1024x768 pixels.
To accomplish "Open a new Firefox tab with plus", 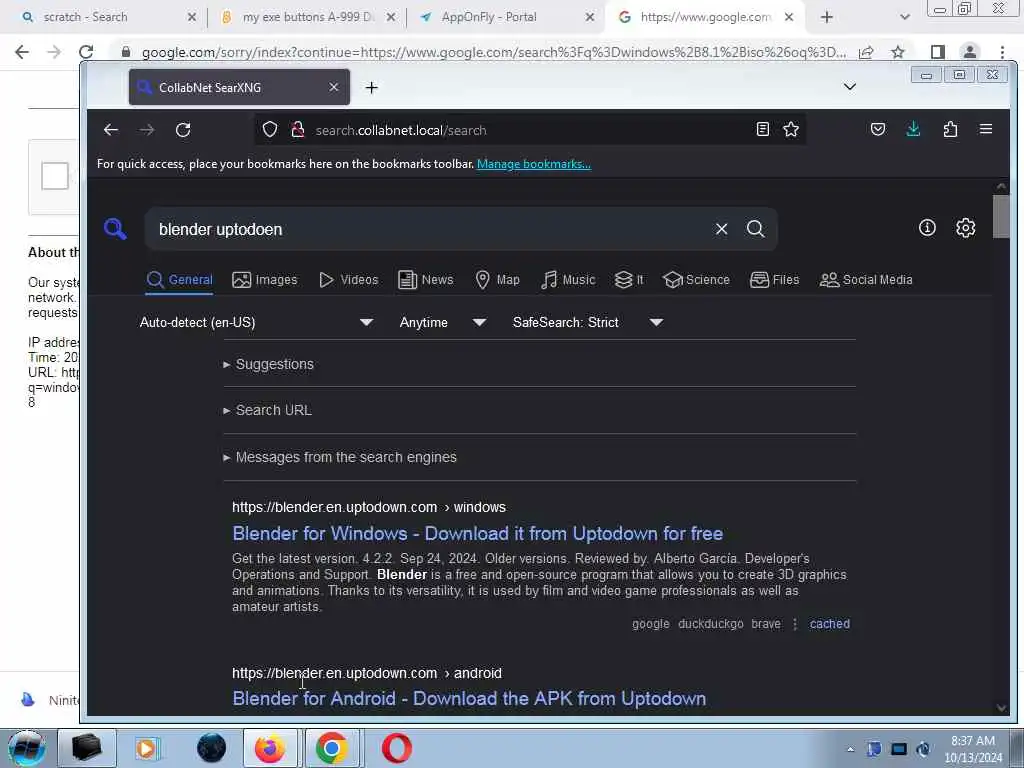I will [x=372, y=88].
